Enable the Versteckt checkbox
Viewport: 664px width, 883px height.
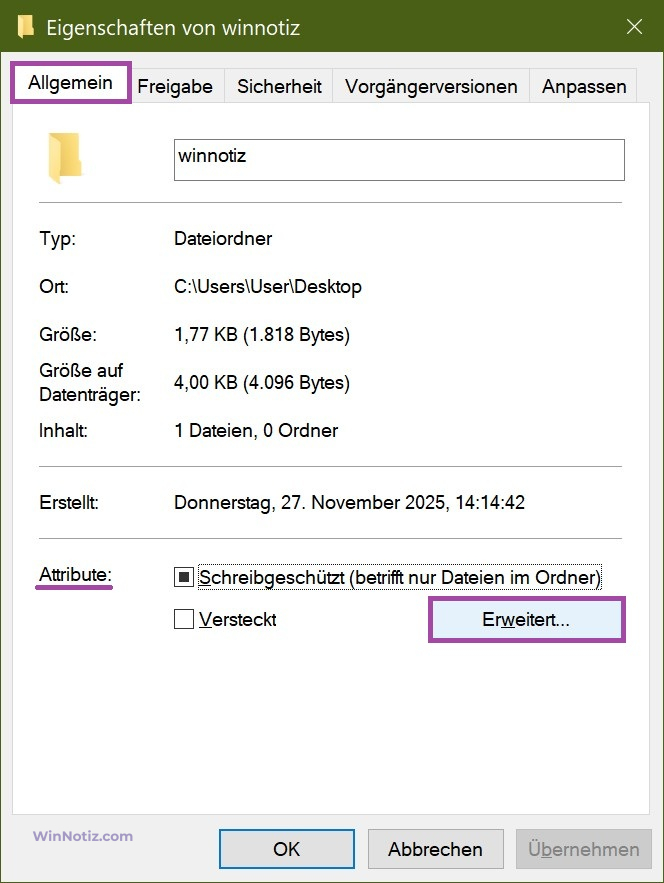click(x=184, y=619)
